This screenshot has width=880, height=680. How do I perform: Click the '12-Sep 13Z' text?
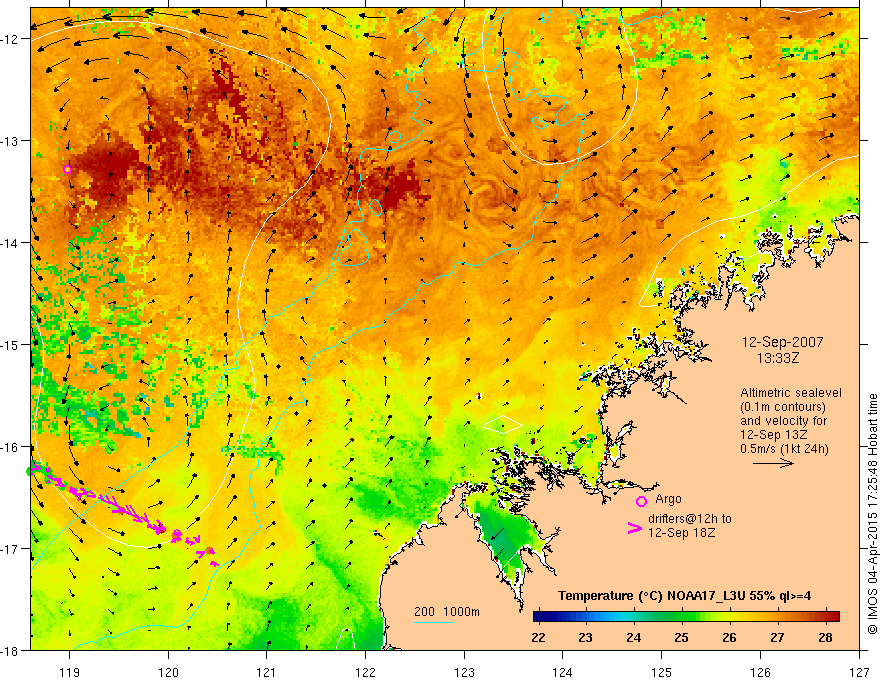(774, 435)
